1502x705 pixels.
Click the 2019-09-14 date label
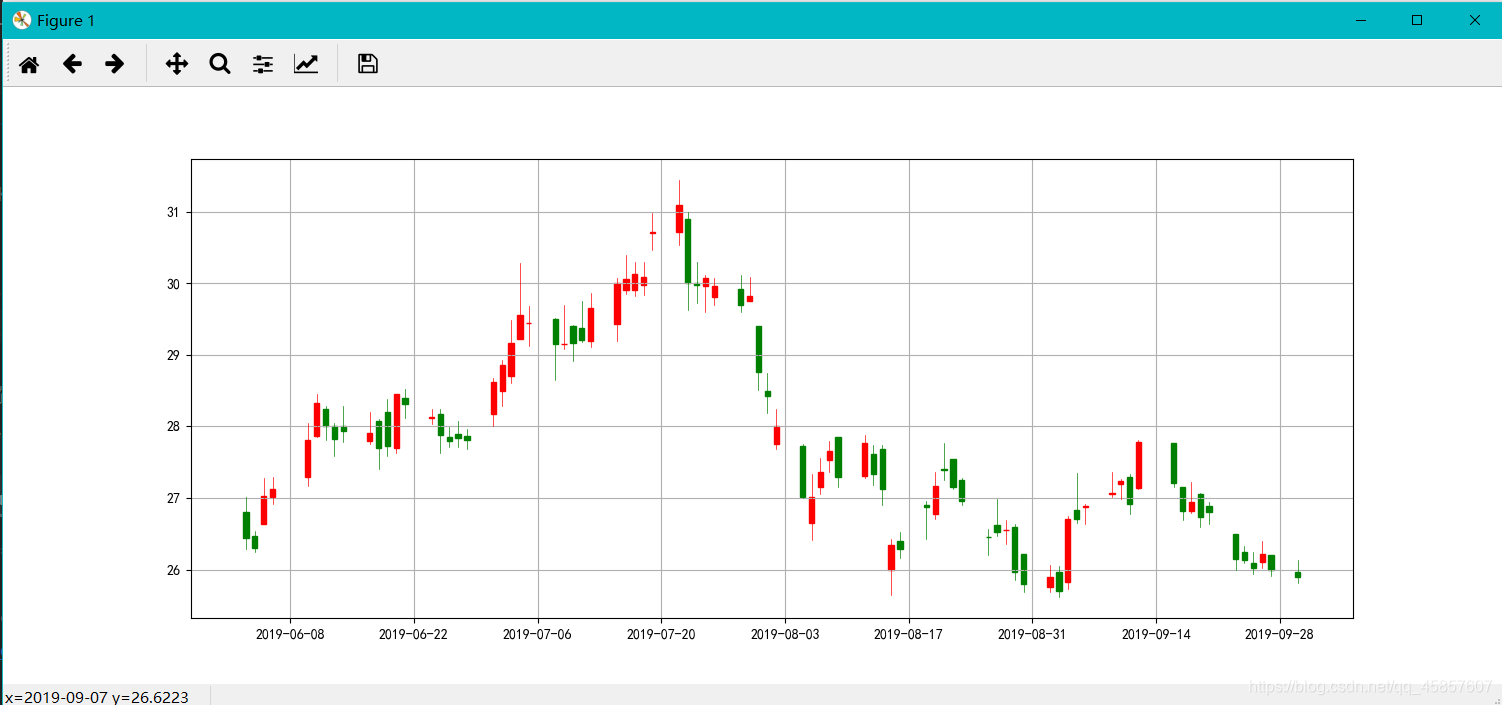[1156, 634]
